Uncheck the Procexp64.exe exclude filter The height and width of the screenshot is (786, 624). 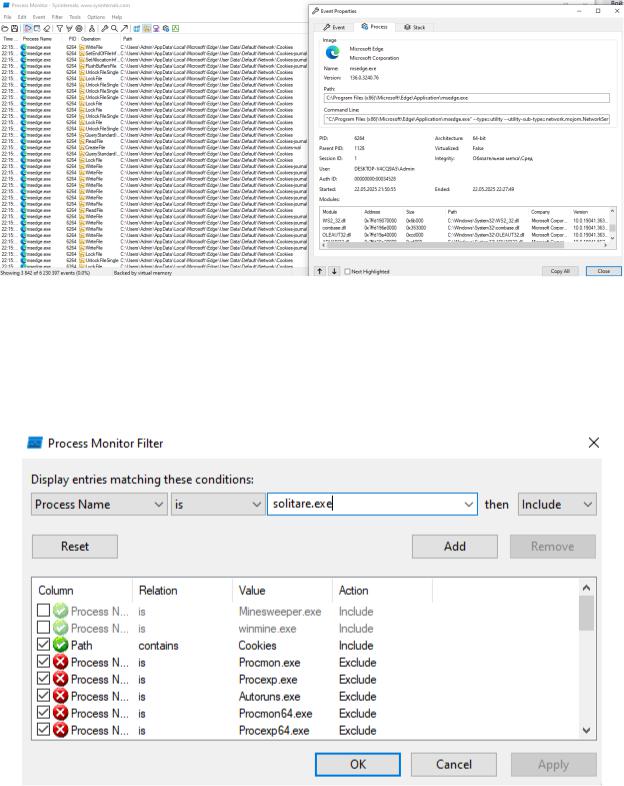point(44,729)
